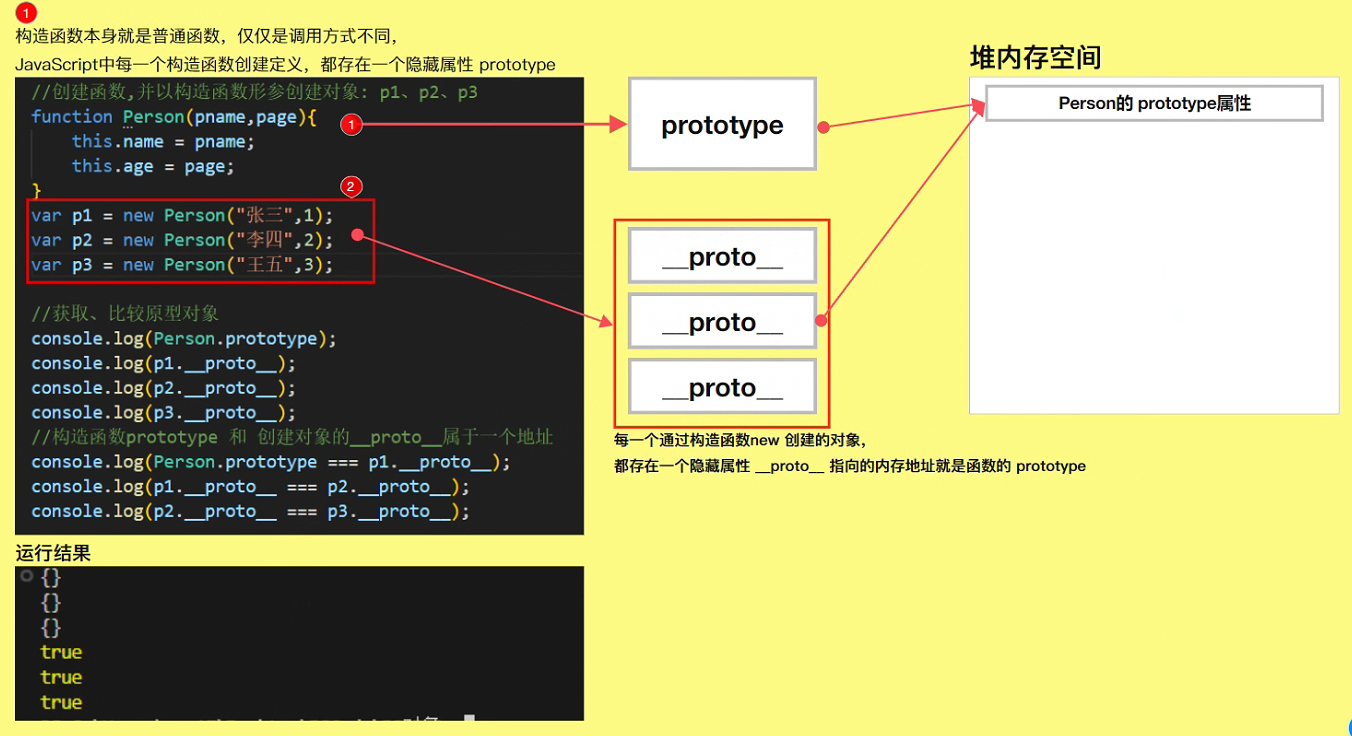Click the middle "__proto__" box
Viewport: 1352px width, 736px height.
(x=722, y=322)
